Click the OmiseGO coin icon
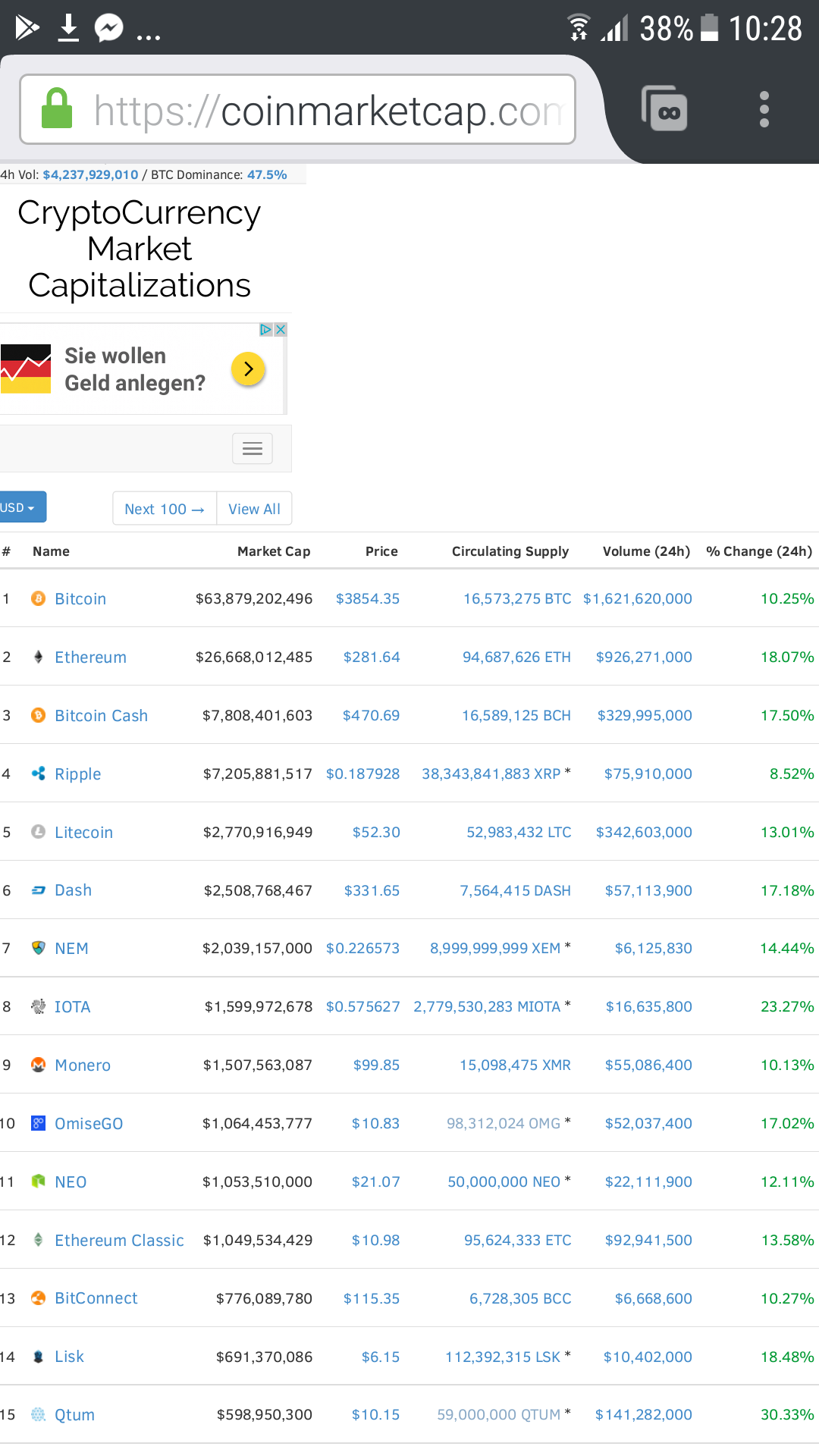Screen dimensions: 819x1456 point(38,1123)
